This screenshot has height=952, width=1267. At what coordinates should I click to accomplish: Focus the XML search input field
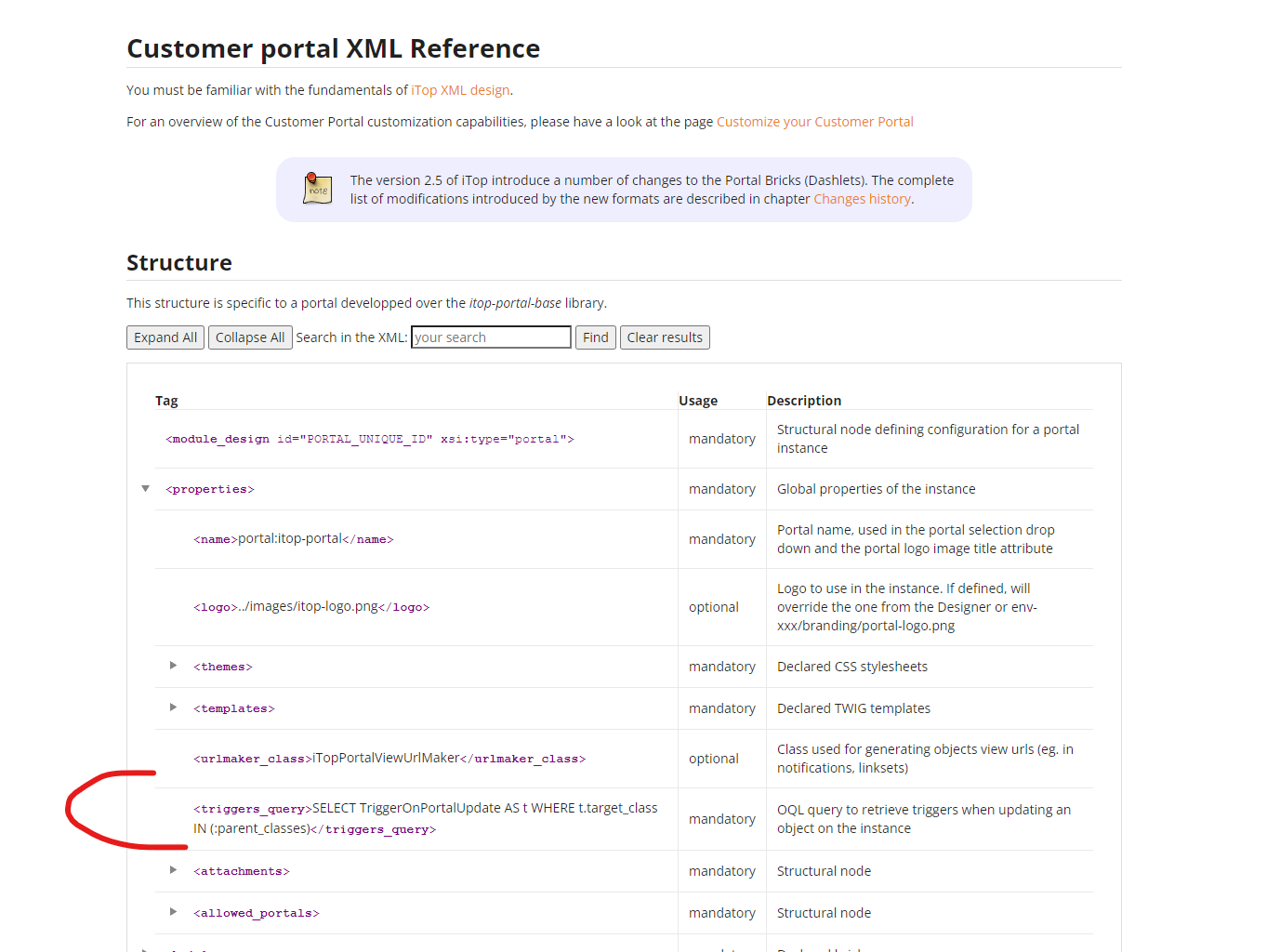[491, 337]
